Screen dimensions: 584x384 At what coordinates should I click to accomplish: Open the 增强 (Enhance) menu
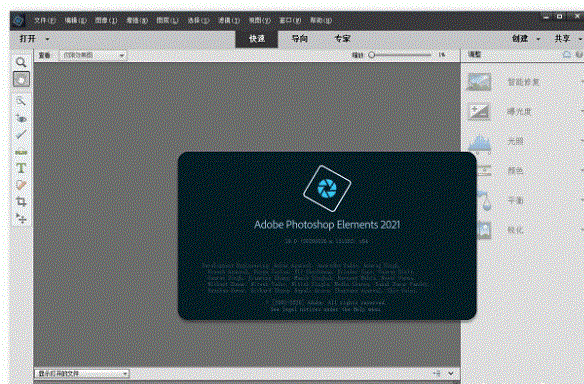(x=137, y=20)
